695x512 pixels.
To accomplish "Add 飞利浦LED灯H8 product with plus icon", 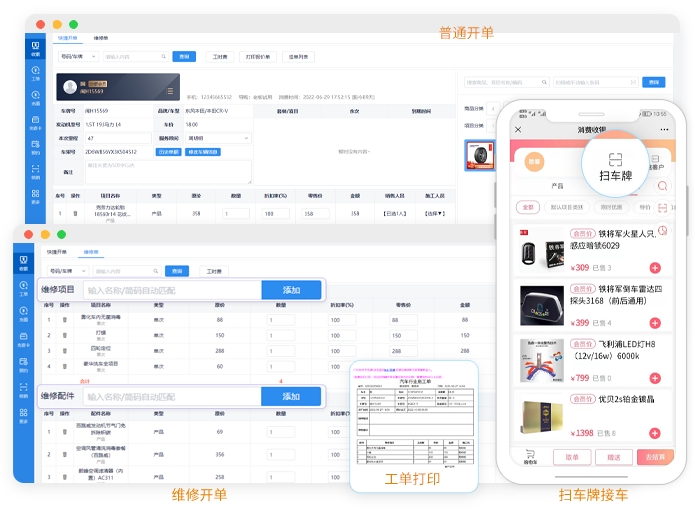I will click(655, 378).
